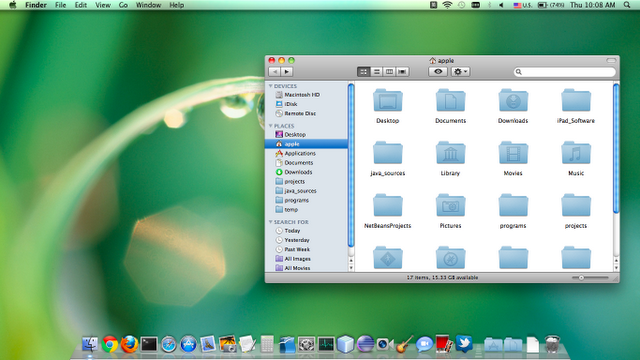Viewport: 640px width, 360px height.
Task: Select the iPad_Software folder icon
Action: [576, 100]
